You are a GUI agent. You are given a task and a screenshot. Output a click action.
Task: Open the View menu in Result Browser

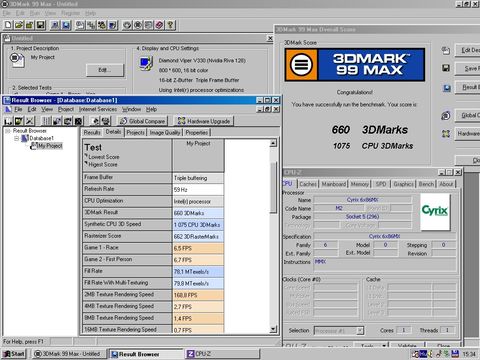point(47,109)
